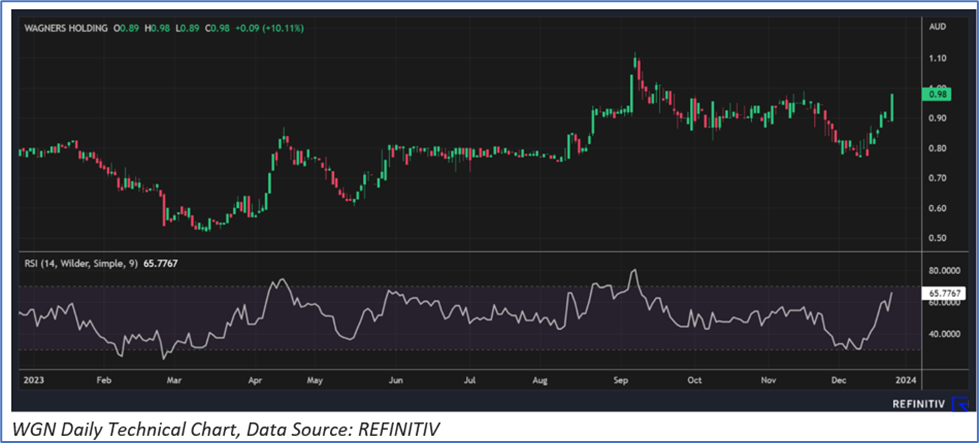Click the 65.7767 RSI value tag
This screenshot has width=979, height=443.
[945, 293]
